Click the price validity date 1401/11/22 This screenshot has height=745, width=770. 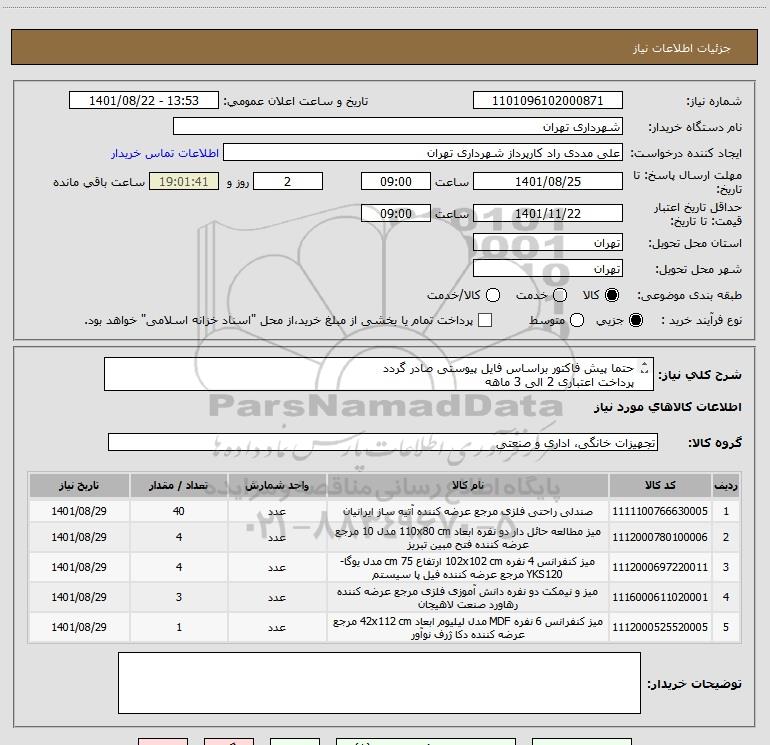548,214
